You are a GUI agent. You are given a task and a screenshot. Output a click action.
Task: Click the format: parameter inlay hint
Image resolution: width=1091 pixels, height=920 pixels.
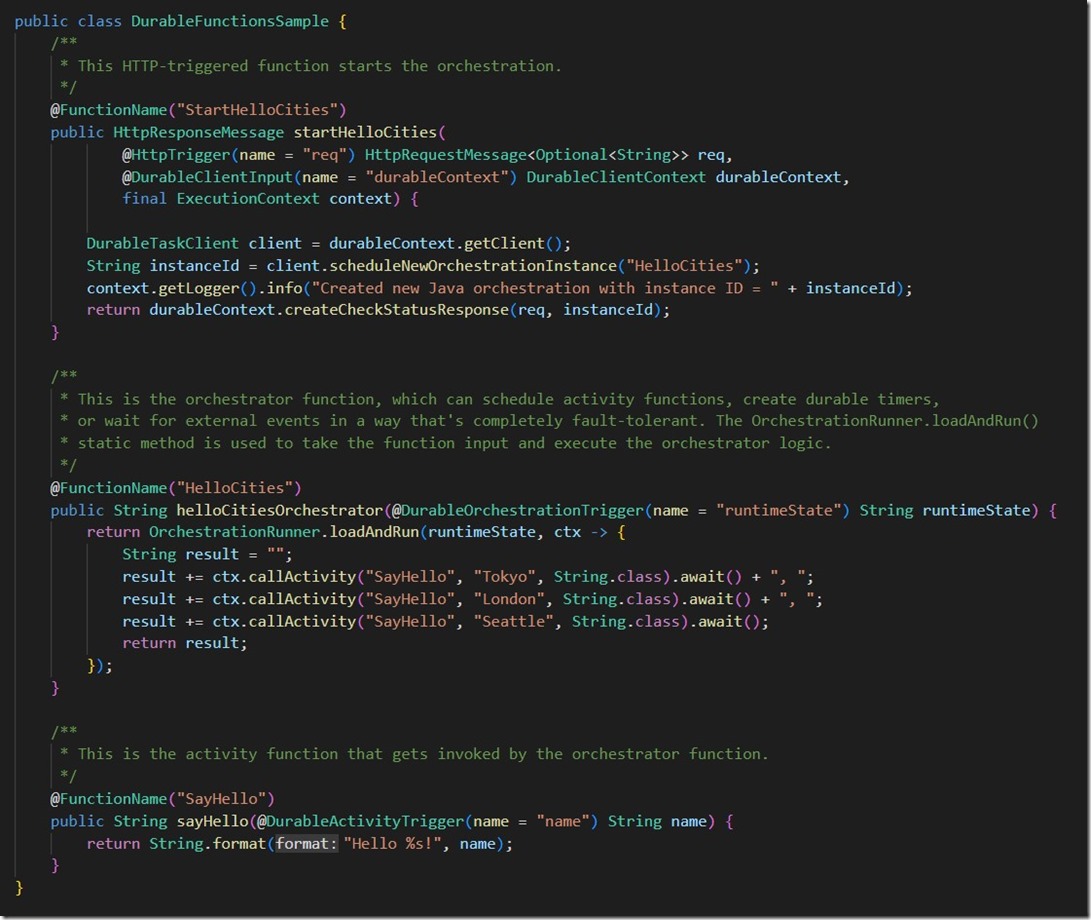(306, 843)
